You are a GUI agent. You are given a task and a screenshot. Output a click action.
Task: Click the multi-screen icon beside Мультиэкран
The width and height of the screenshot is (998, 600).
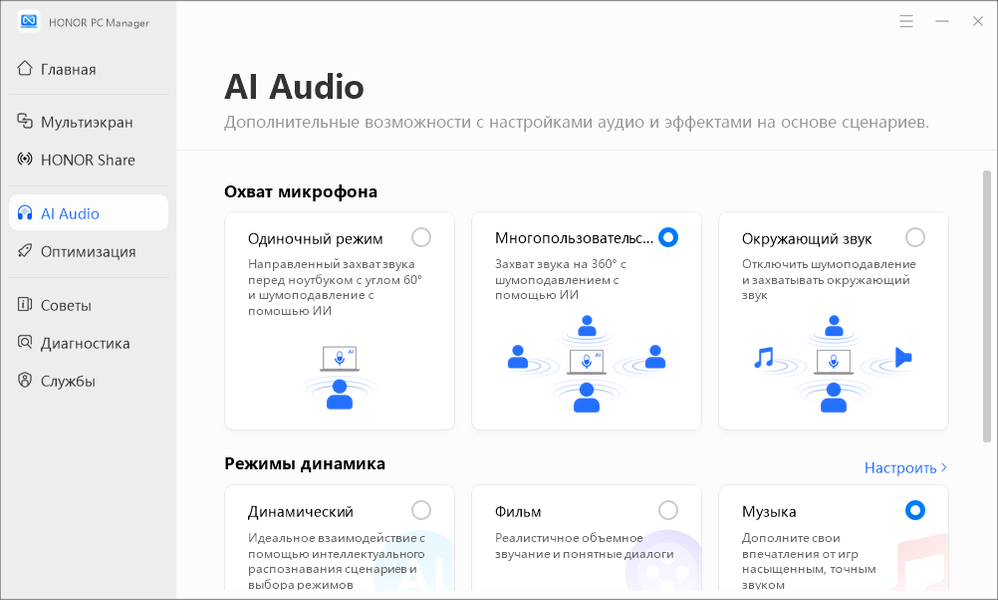[25, 121]
